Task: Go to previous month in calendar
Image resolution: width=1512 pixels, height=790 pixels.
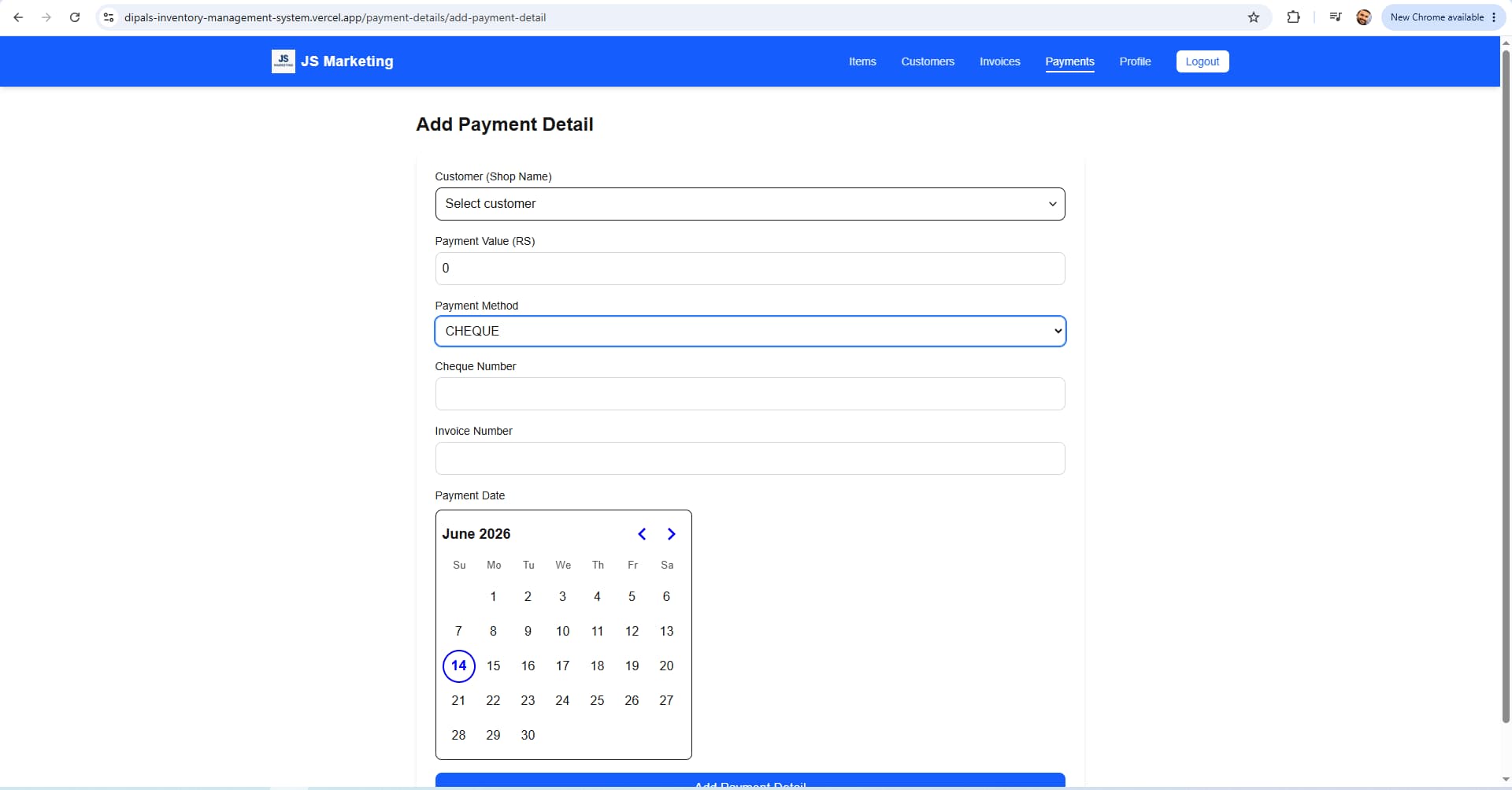Action: tap(642, 534)
